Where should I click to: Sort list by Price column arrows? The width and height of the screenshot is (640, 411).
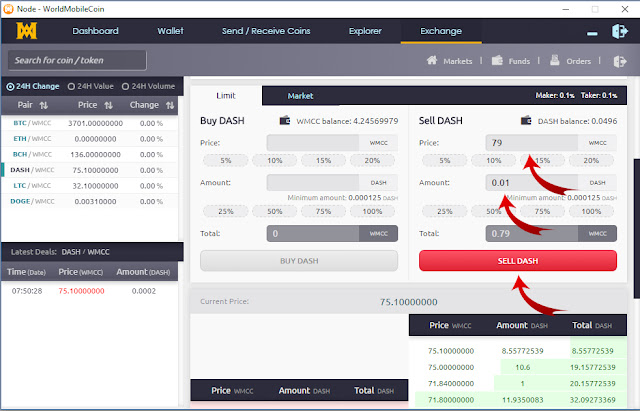point(108,105)
